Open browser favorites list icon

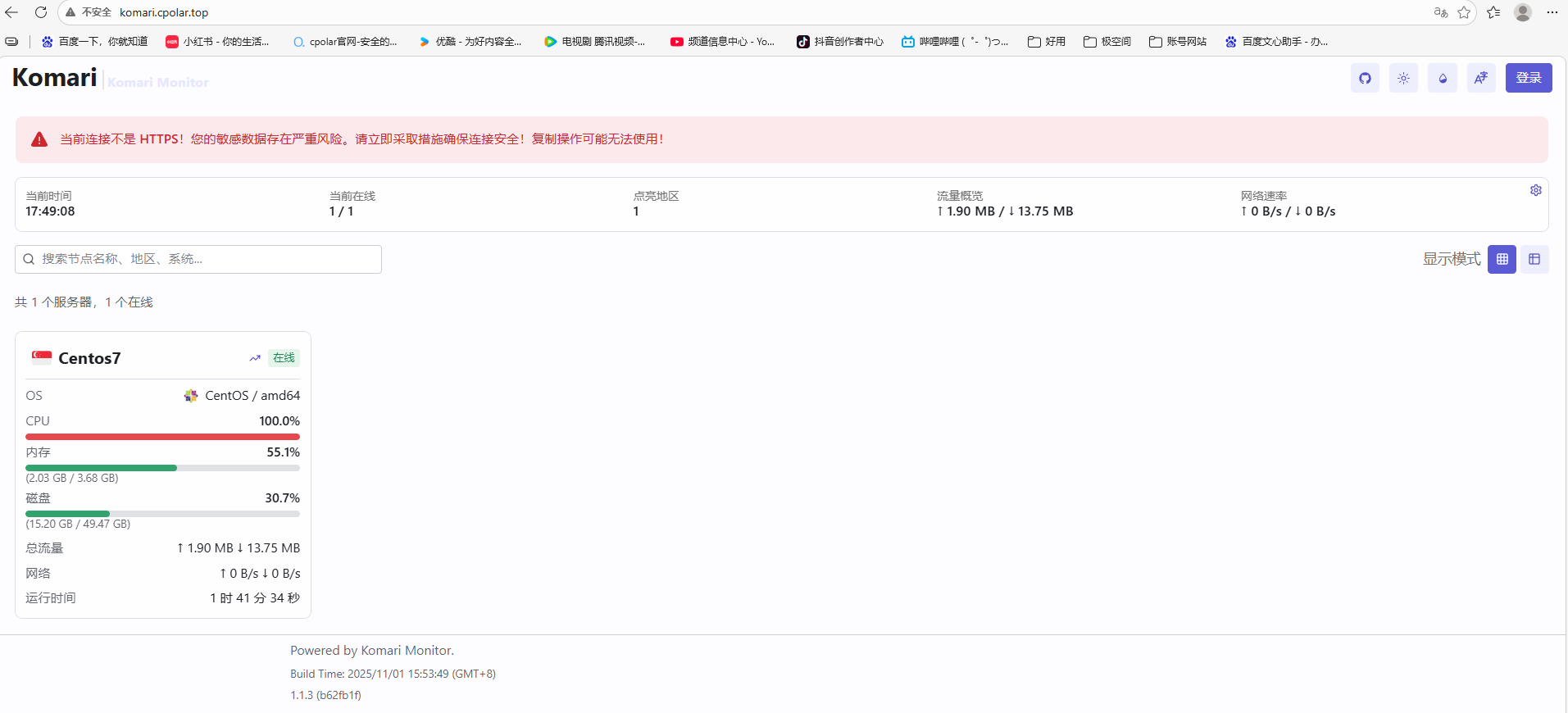pyautogui.click(x=1493, y=12)
